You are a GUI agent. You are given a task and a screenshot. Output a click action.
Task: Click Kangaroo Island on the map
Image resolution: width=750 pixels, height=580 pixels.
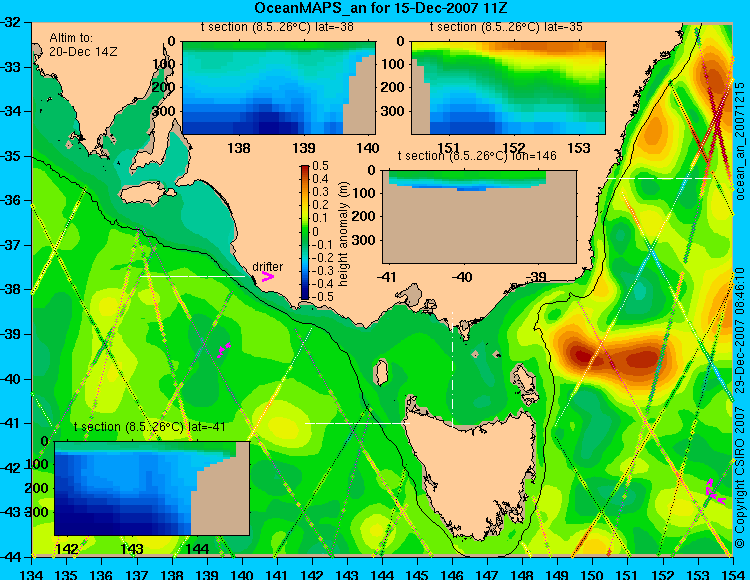146,193
